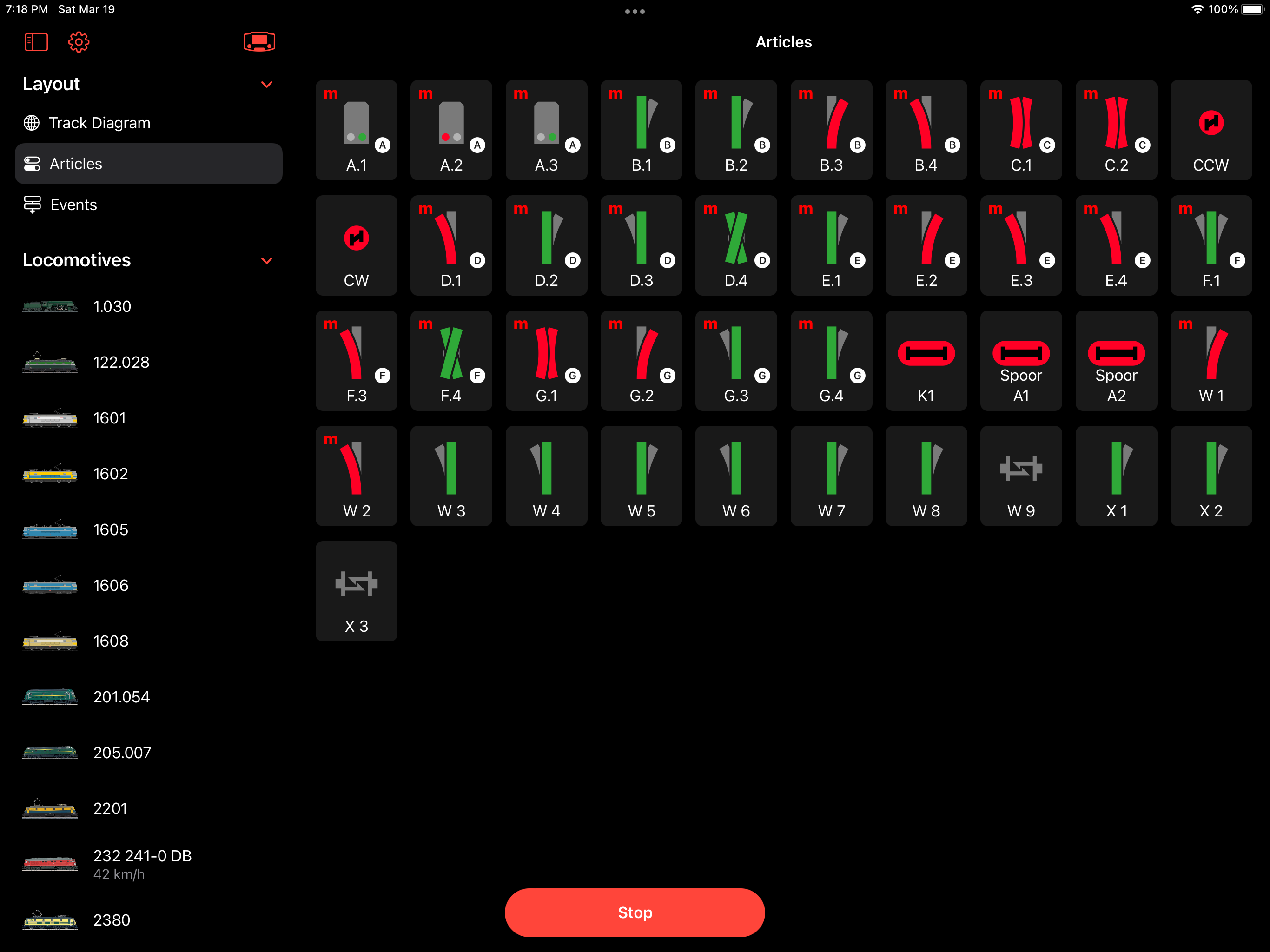
Task: Select locomotive 205.007
Action: click(149, 753)
